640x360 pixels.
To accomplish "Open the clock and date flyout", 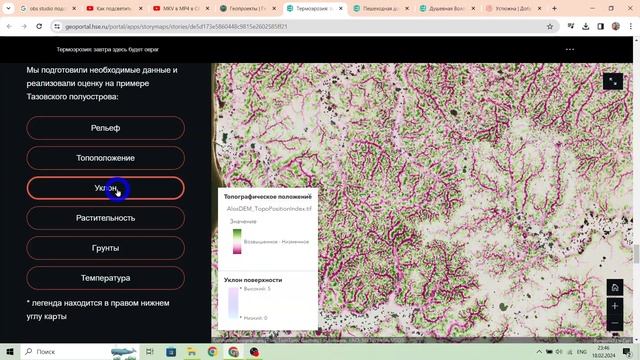I will point(604,351).
